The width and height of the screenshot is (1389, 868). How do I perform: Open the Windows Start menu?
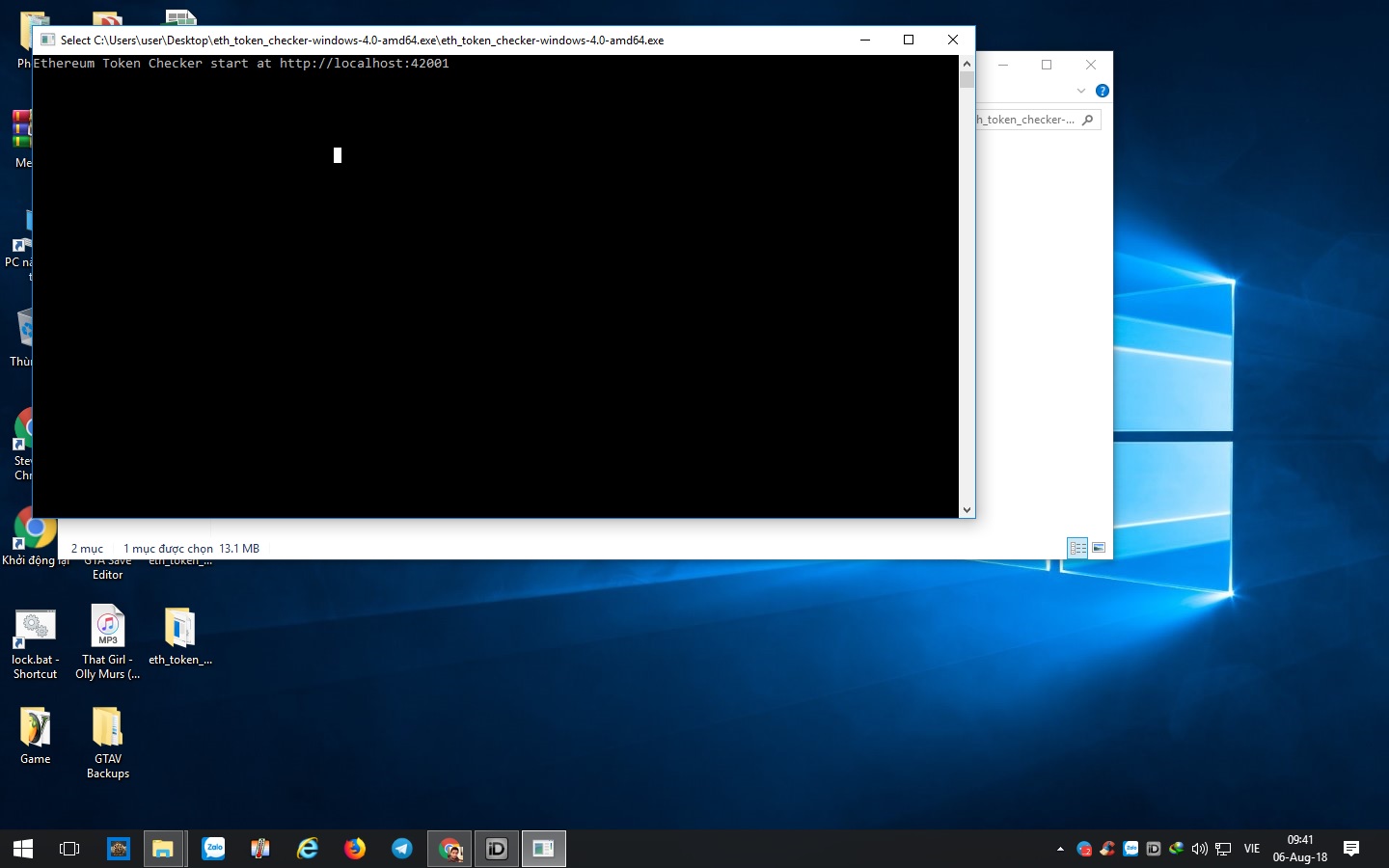[x=23, y=849]
